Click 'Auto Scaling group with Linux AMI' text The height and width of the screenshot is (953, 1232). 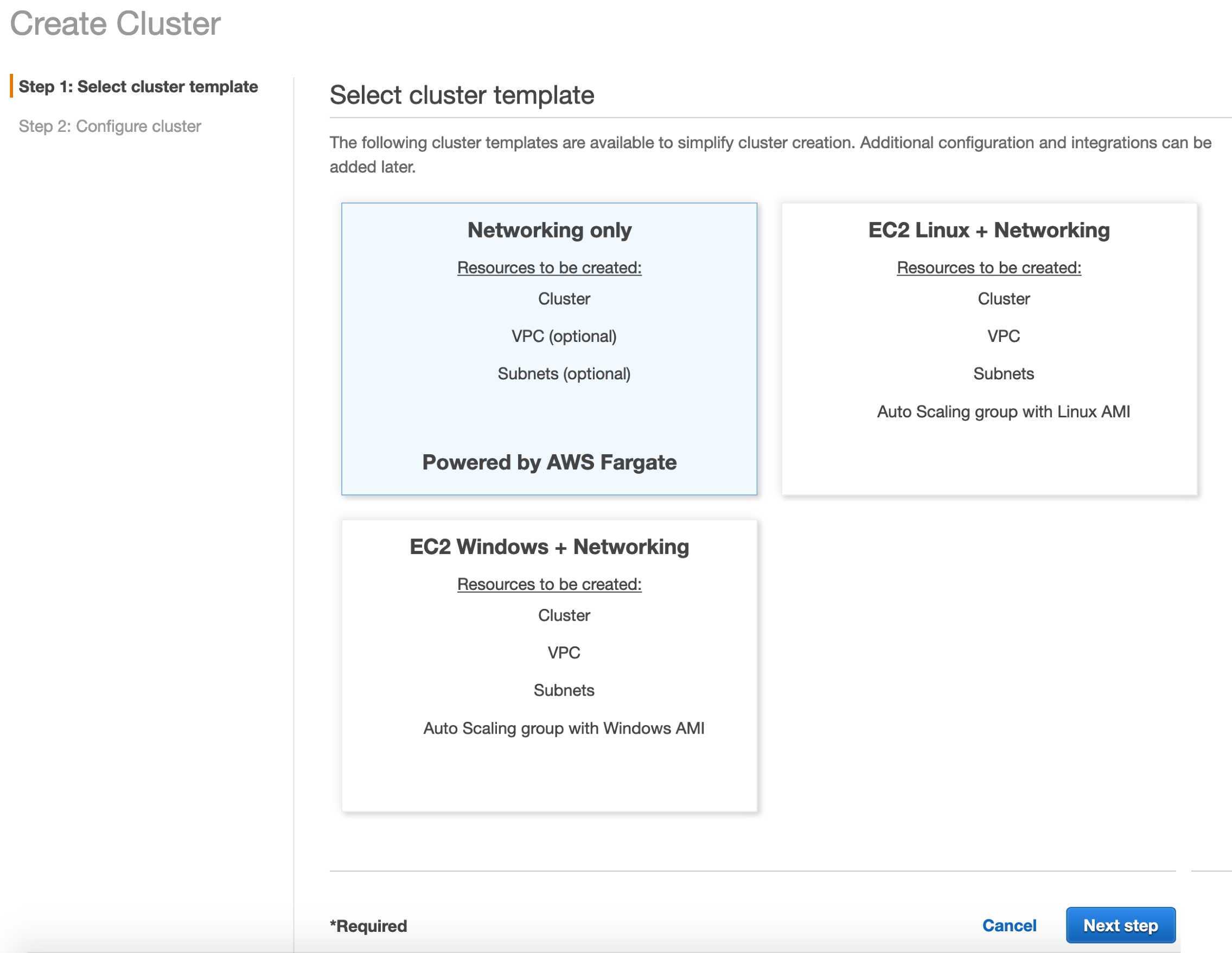coord(1003,411)
